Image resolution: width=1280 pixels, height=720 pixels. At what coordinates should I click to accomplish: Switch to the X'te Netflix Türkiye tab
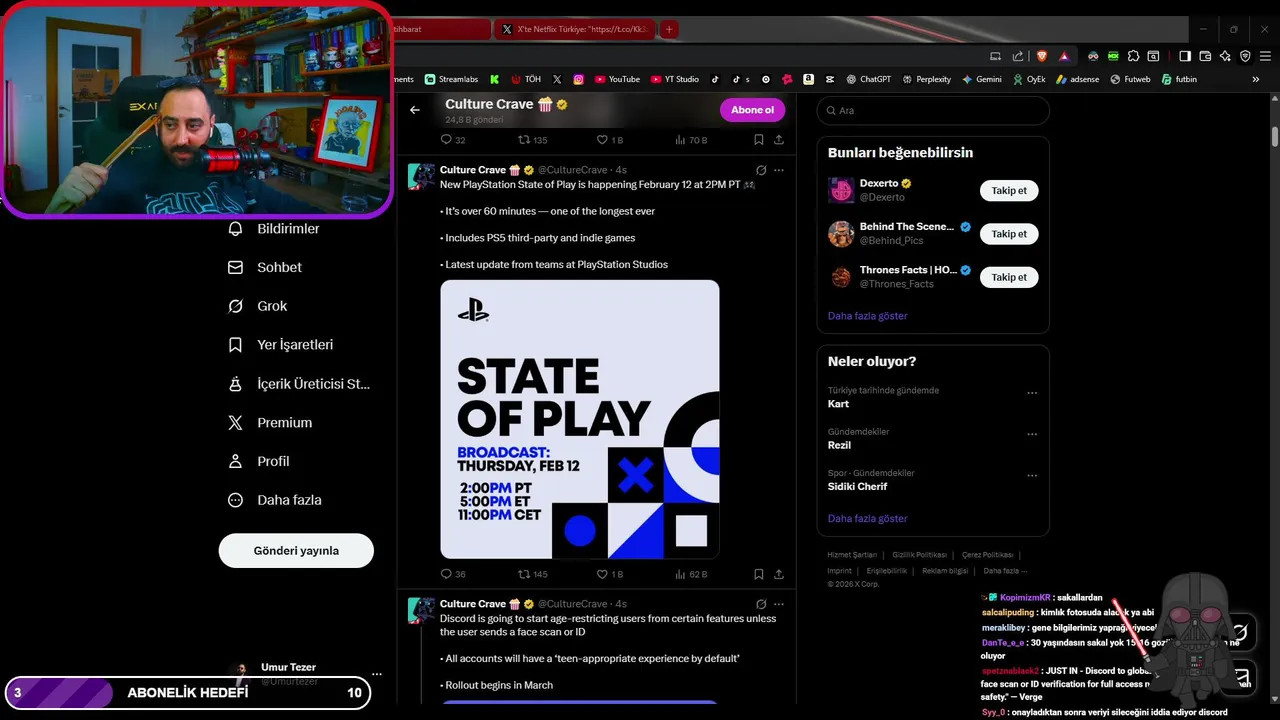(575, 29)
